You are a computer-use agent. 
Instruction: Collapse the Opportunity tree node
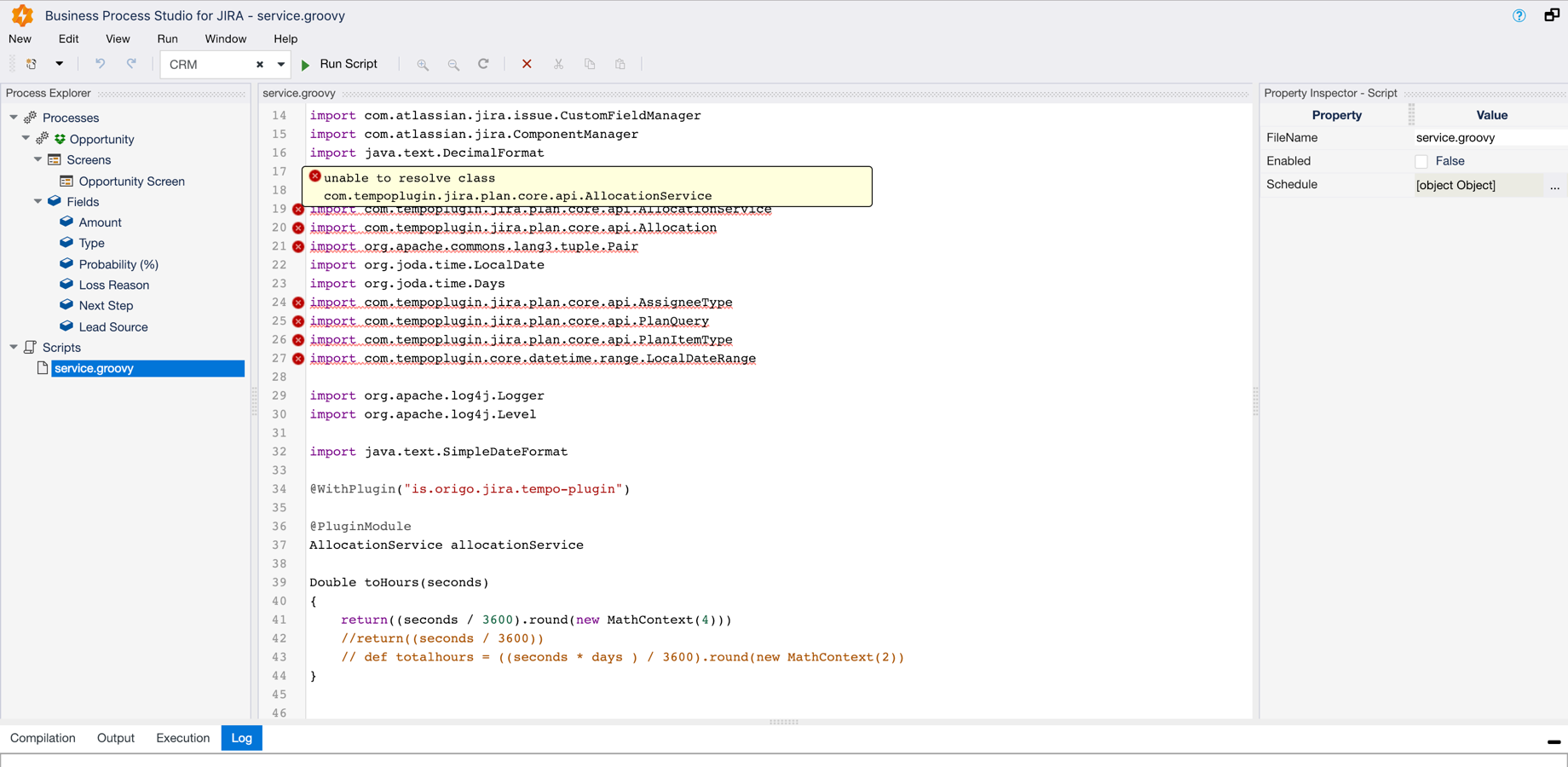pyautogui.click(x=26, y=138)
